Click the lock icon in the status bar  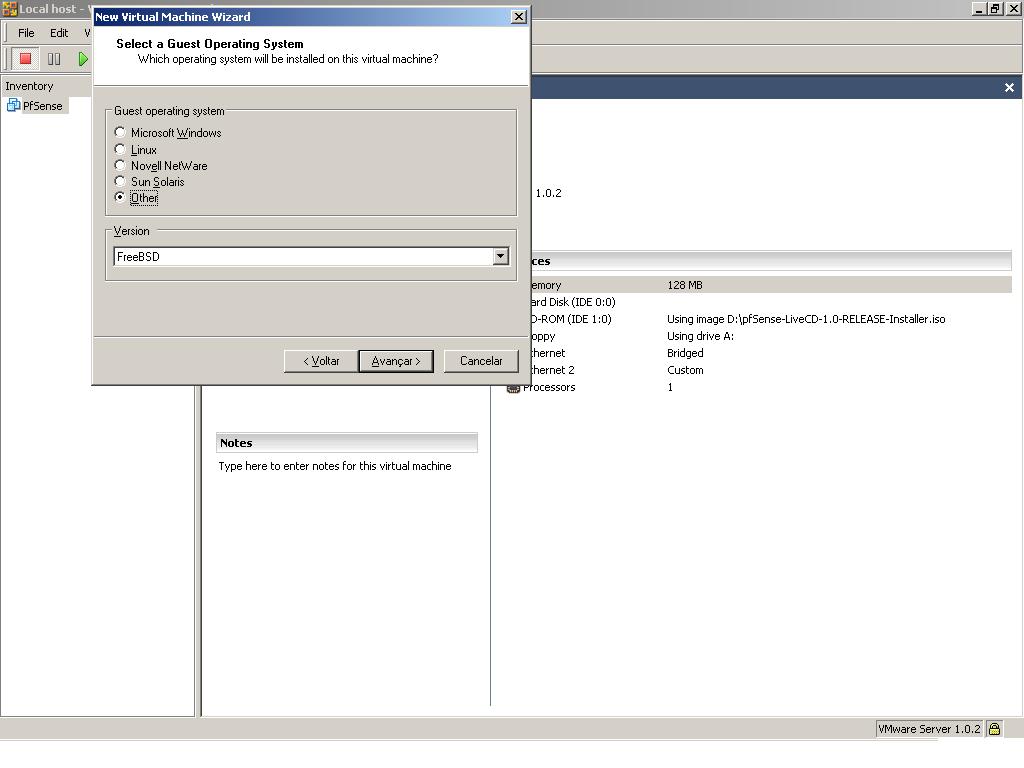click(994, 729)
